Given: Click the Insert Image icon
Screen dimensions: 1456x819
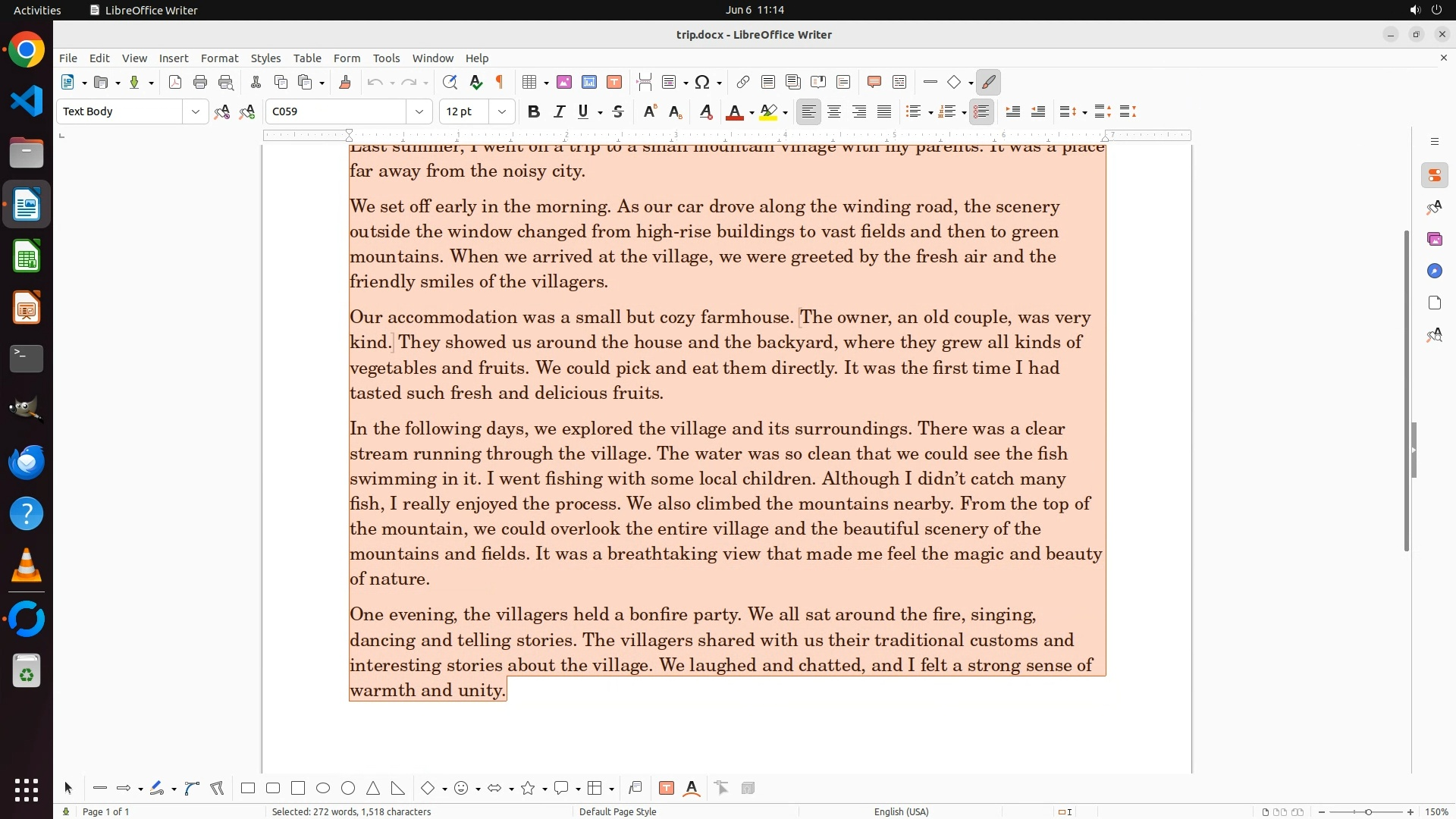Looking at the screenshot, I should tap(564, 83).
